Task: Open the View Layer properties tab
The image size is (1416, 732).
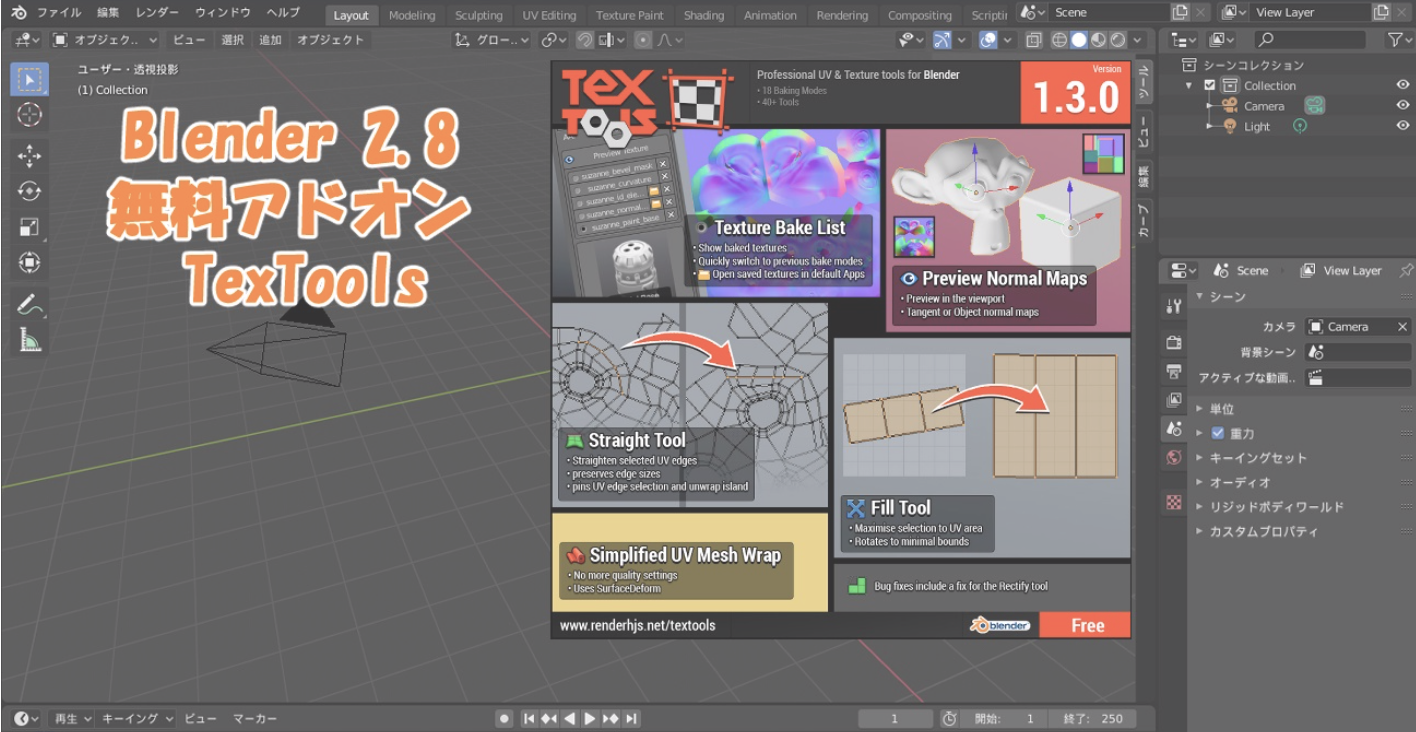Action: 1174,400
